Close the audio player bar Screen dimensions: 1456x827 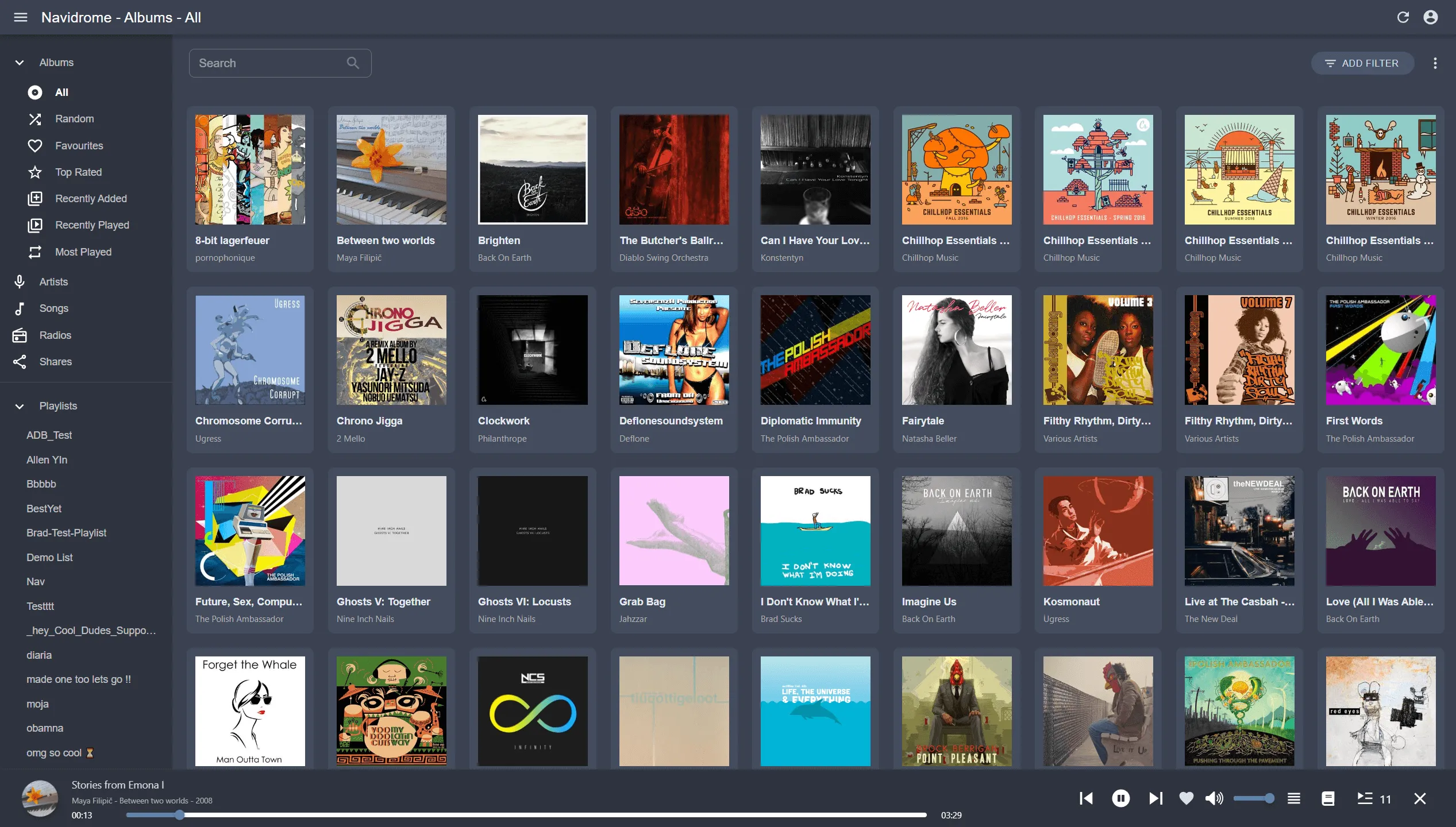tap(1420, 798)
